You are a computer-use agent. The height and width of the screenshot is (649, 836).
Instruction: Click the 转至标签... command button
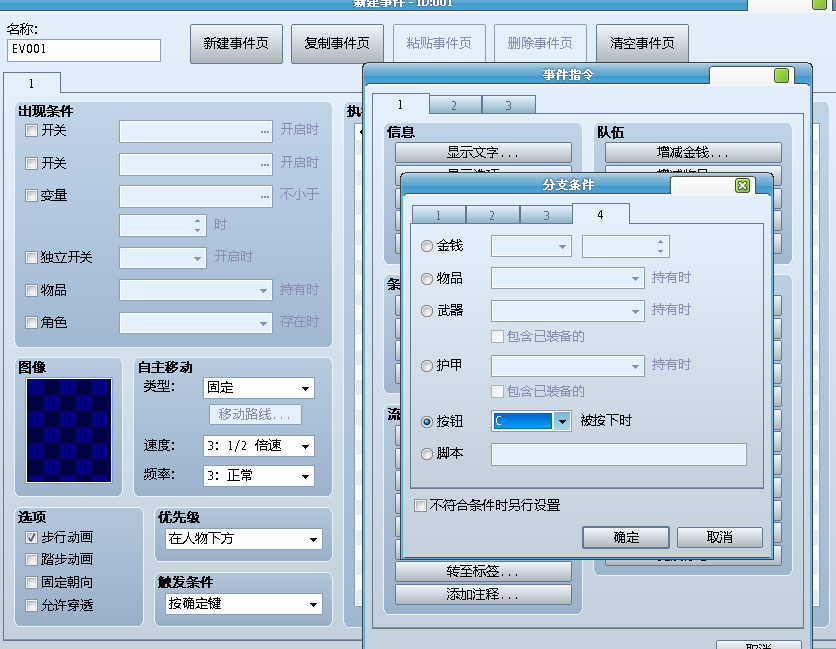click(483, 572)
